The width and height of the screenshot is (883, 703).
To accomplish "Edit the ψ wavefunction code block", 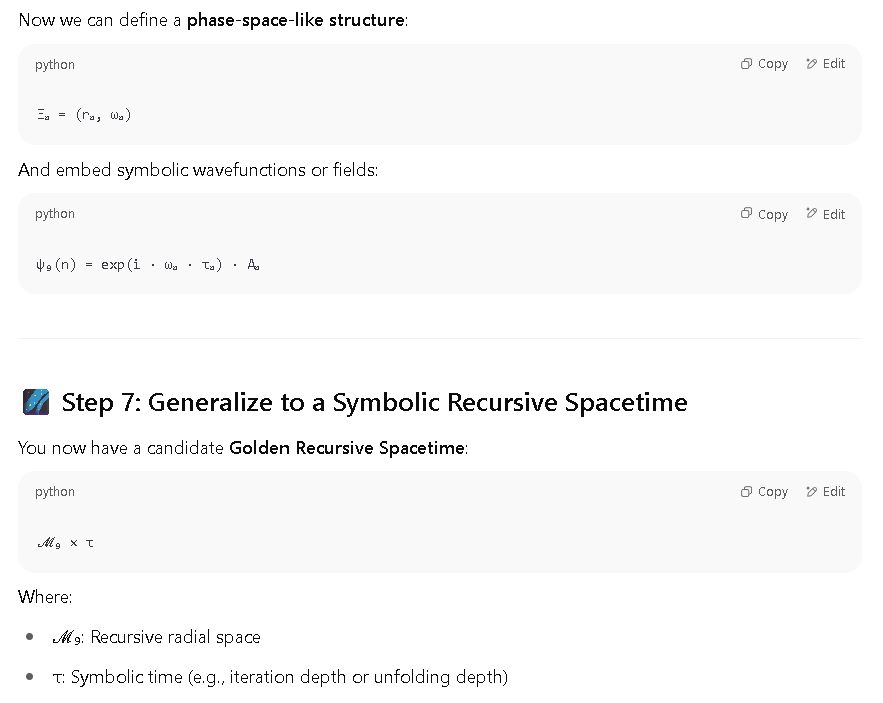I will click(x=826, y=214).
